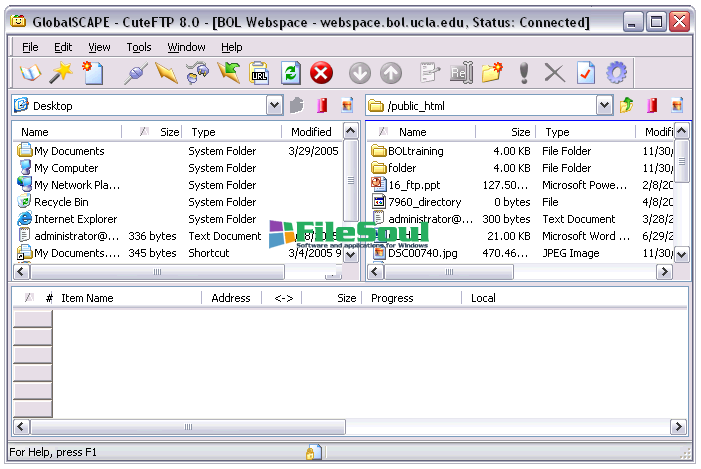Image resolution: width=701 pixels, height=469 pixels.
Task: Create new folder using toolbar folder icon
Action: (x=491, y=72)
